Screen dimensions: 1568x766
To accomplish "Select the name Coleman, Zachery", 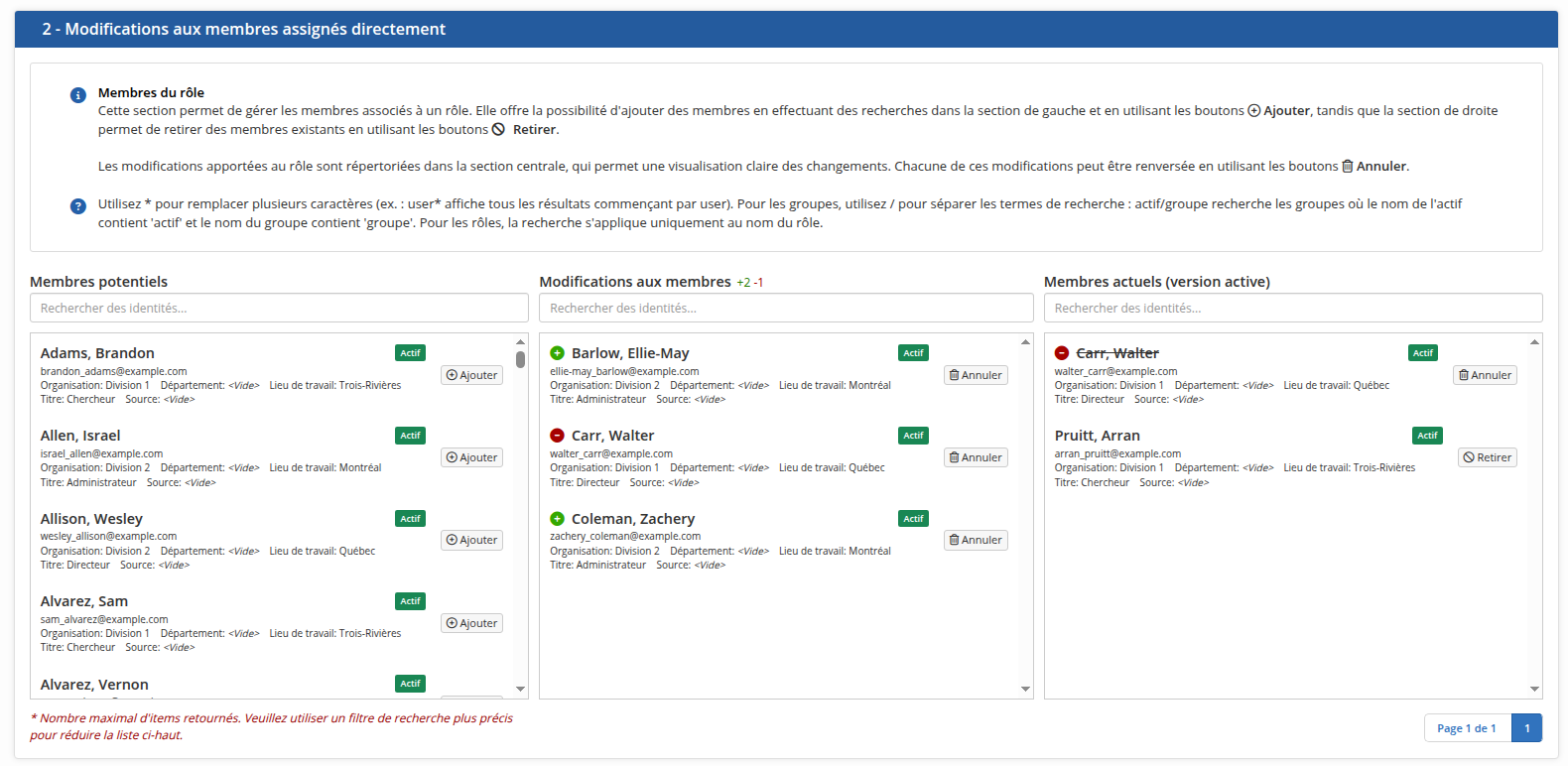I will tap(633, 519).
